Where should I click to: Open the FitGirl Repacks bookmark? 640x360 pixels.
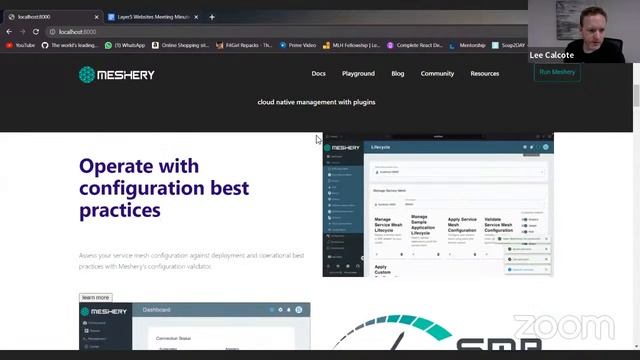[244, 45]
